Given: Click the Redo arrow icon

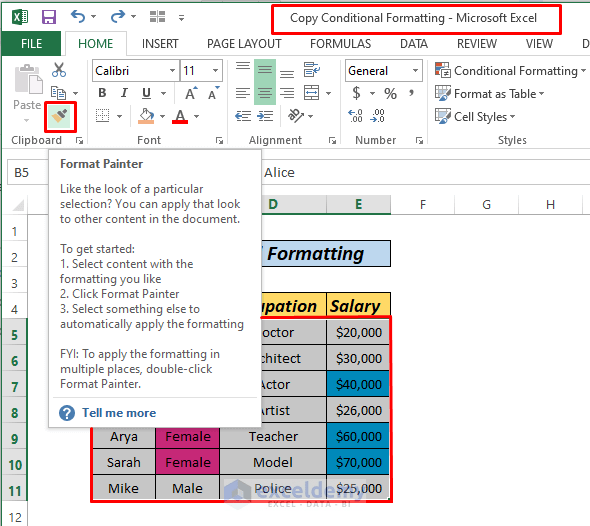Looking at the screenshot, I should (x=118, y=17).
